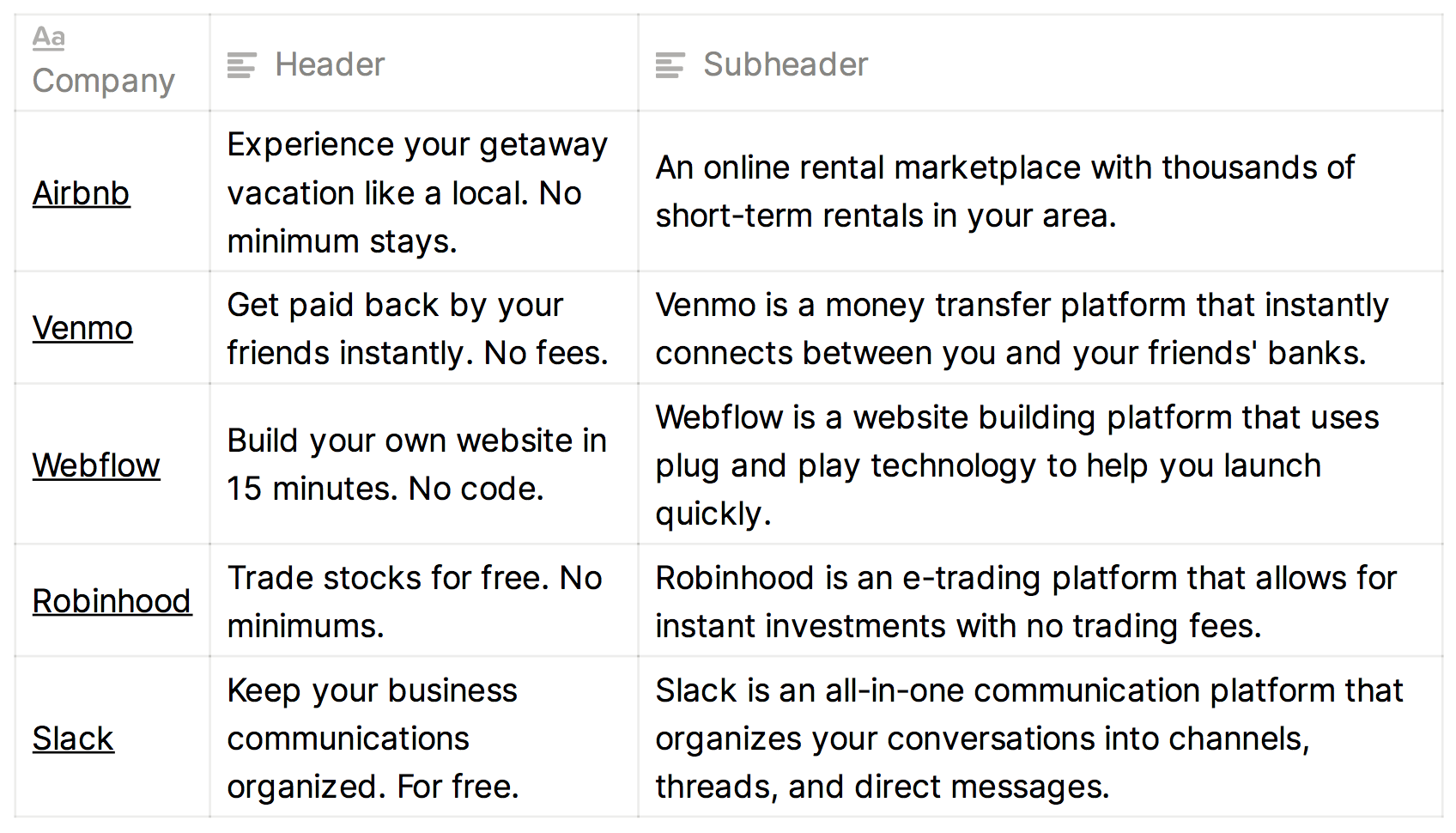The height and width of the screenshot is (833, 1456).
Task: Click Airbnb's online rental marketplace subheader cell
Action: point(1004,192)
